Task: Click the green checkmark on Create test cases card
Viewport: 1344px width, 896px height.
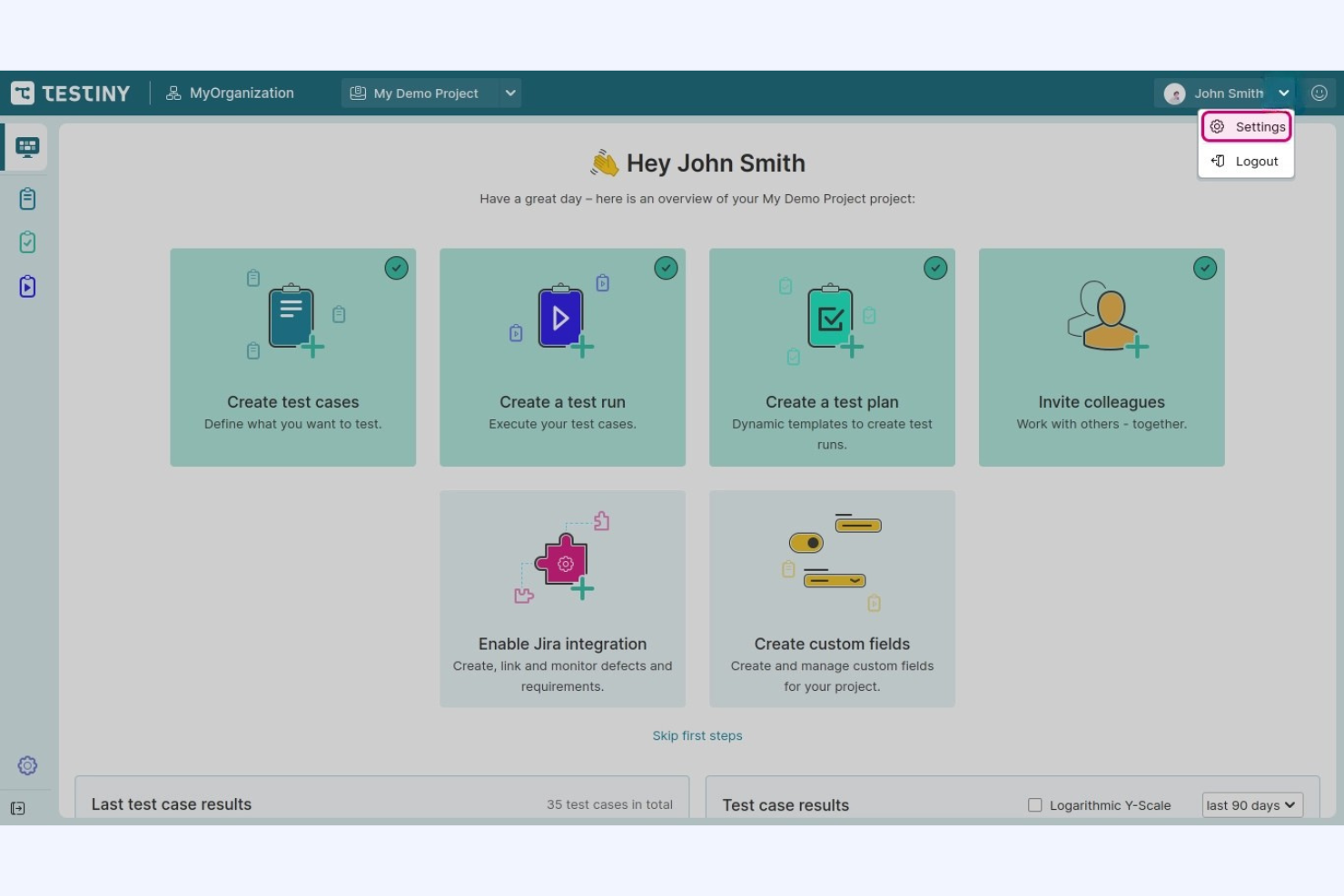Action: [x=396, y=268]
